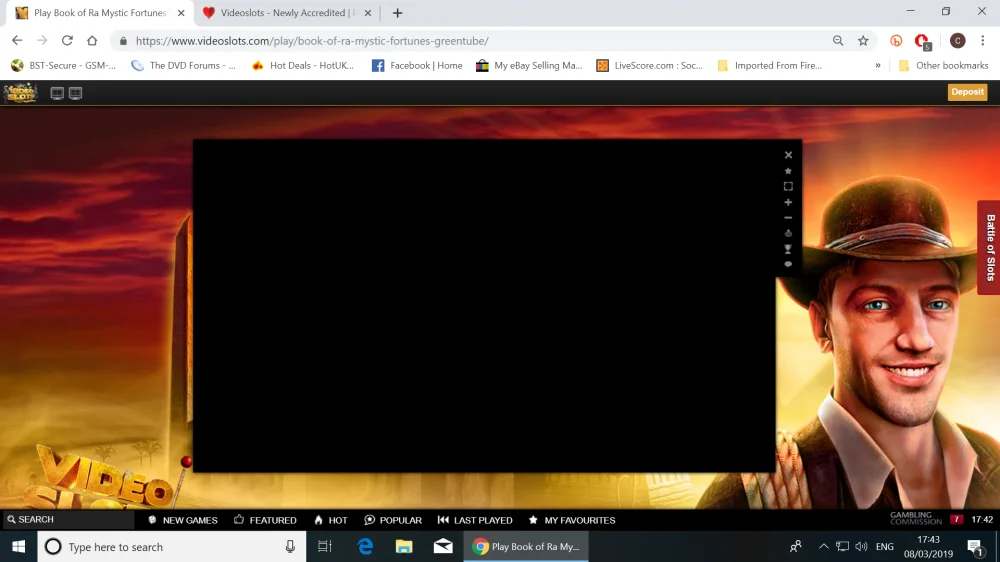
Task: Toggle fullscreen icon in game panel sidebar
Action: [788, 186]
